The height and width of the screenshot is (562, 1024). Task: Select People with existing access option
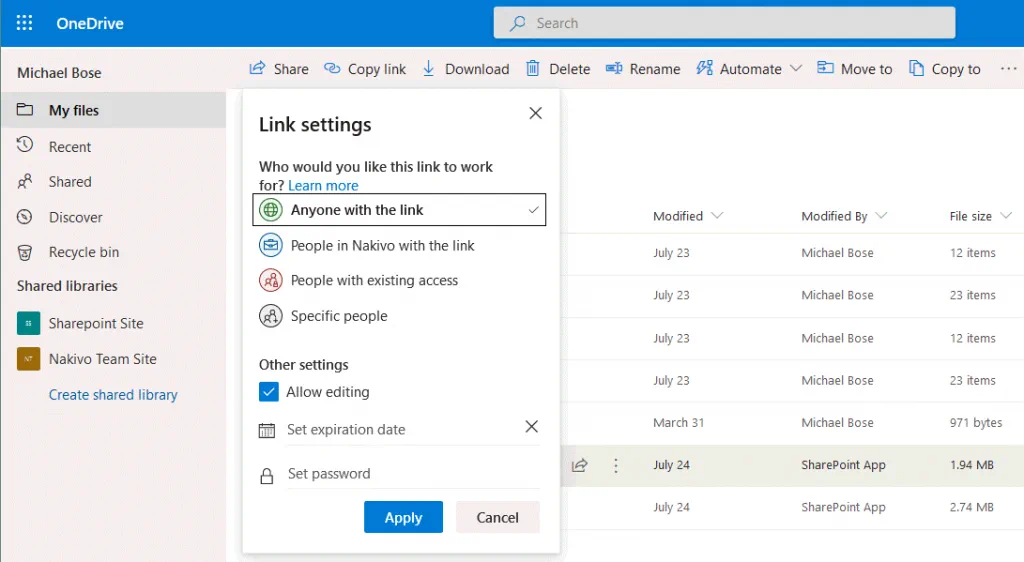[x=374, y=281]
